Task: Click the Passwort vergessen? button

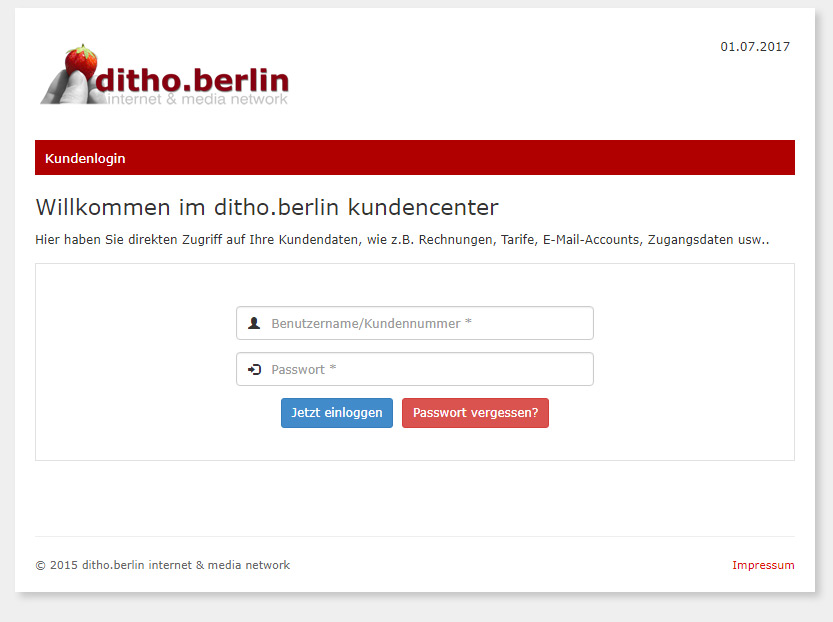Action: pyautogui.click(x=475, y=413)
